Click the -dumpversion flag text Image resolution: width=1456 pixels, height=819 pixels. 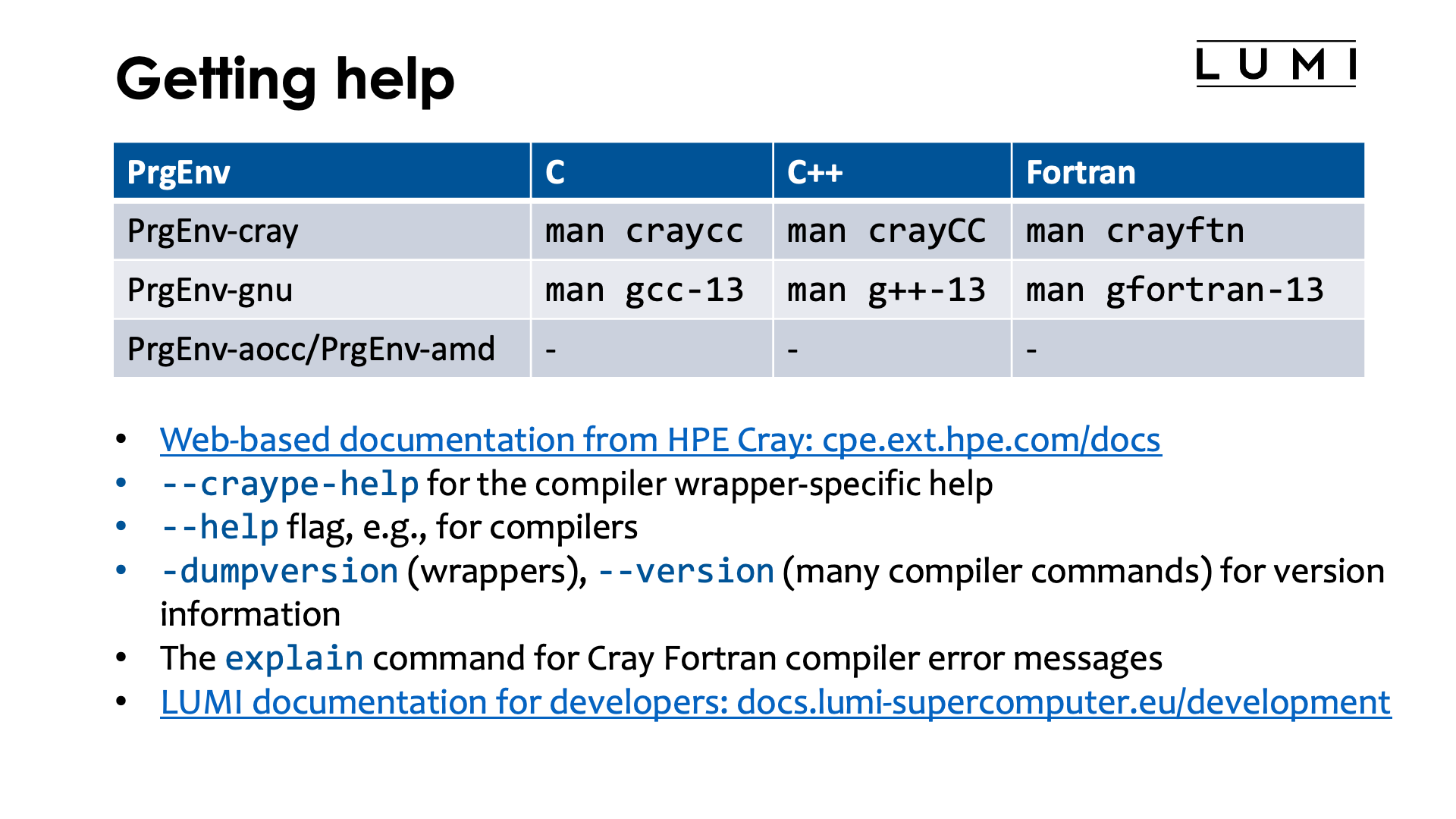pos(280,572)
